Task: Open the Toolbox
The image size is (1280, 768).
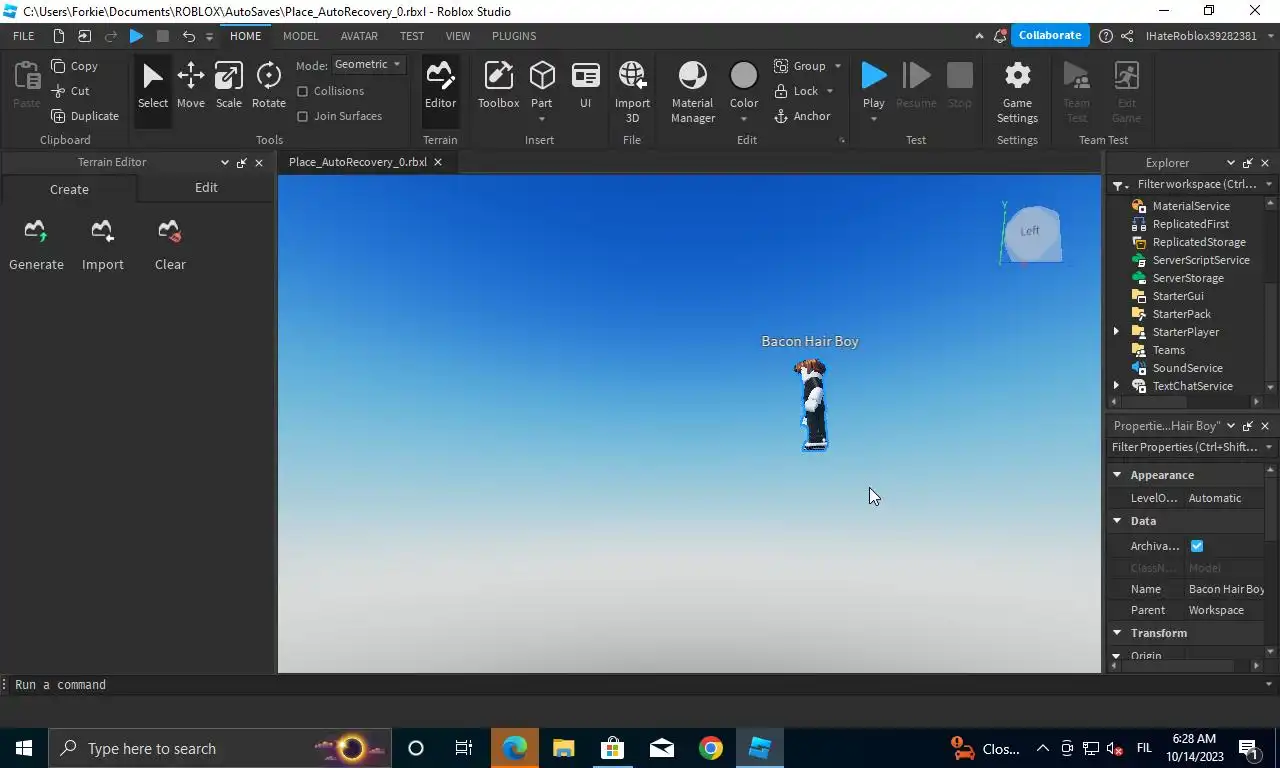Action: pyautogui.click(x=498, y=86)
